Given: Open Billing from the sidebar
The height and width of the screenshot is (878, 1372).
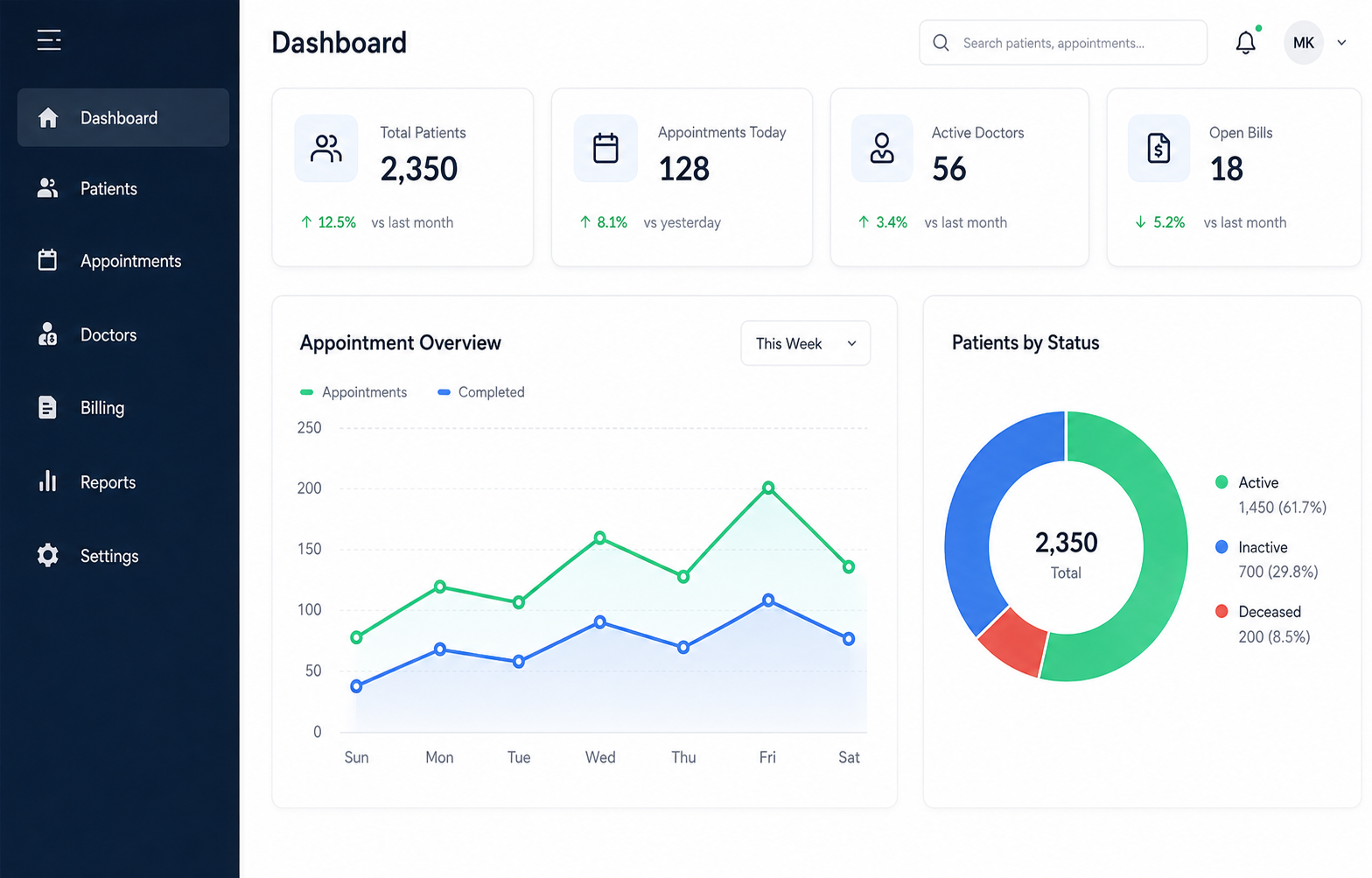Looking at the screenshot, I should click(x=123, y=408).
